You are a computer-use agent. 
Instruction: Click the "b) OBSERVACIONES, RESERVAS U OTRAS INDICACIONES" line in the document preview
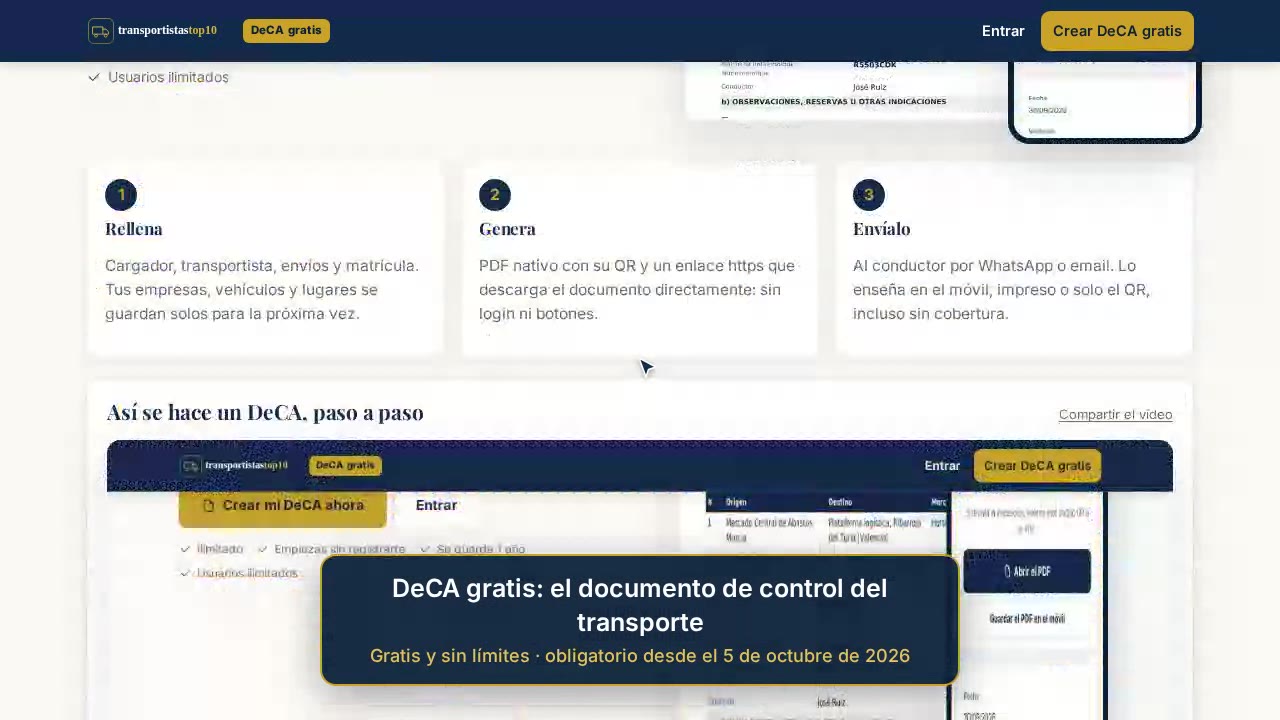(834, 102)
